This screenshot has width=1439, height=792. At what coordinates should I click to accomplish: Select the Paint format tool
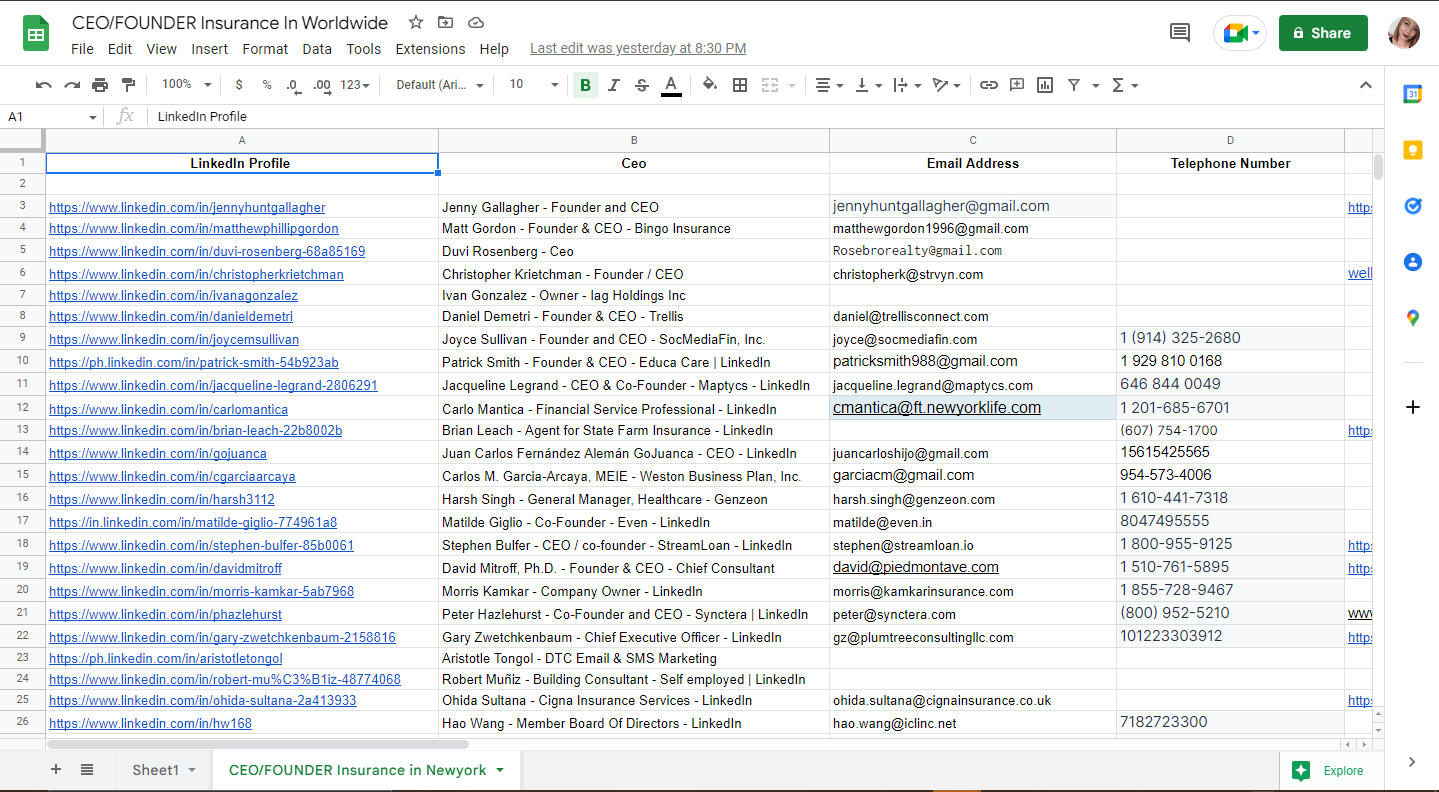(x=128, y=85)
